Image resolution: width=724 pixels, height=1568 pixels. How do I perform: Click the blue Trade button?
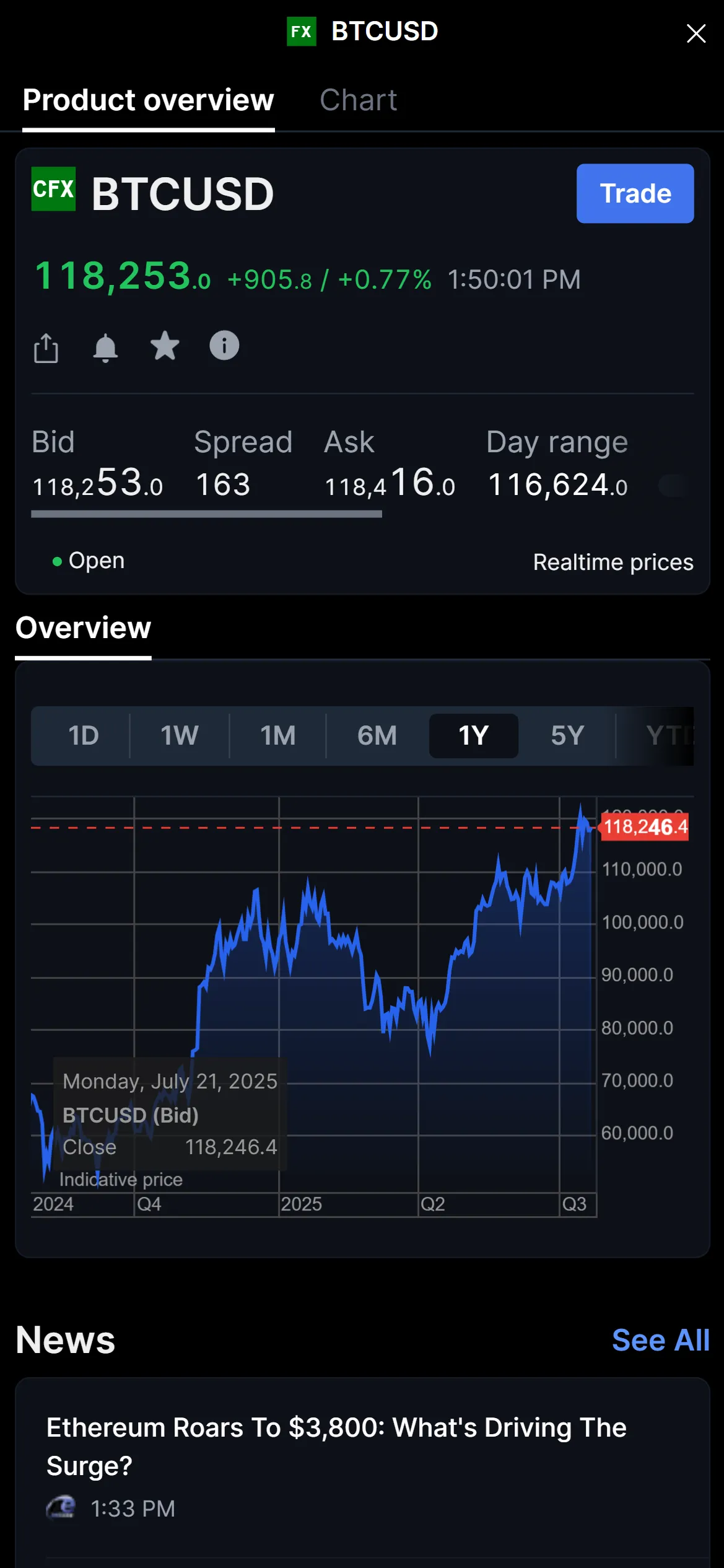click(635, 193)
